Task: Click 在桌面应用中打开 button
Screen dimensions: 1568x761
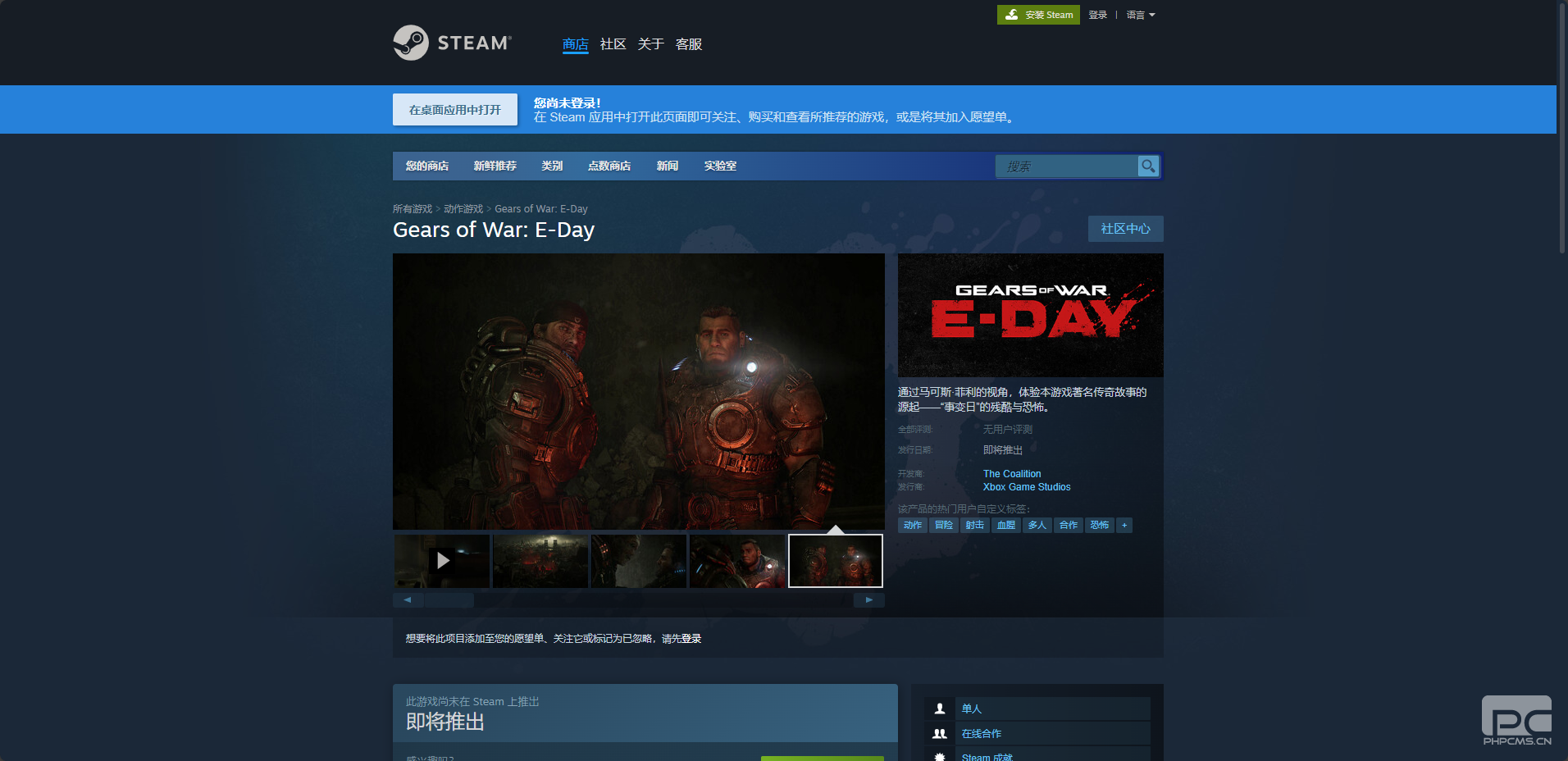Action: tap(455, 110)
